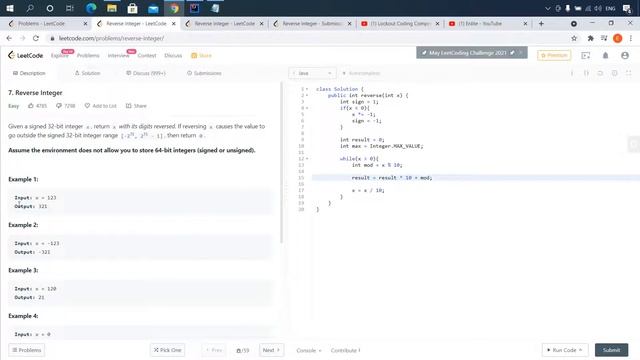Open Microsoft Store from the taskbar
Screen dimensions: 640x360
click(132, 8)
